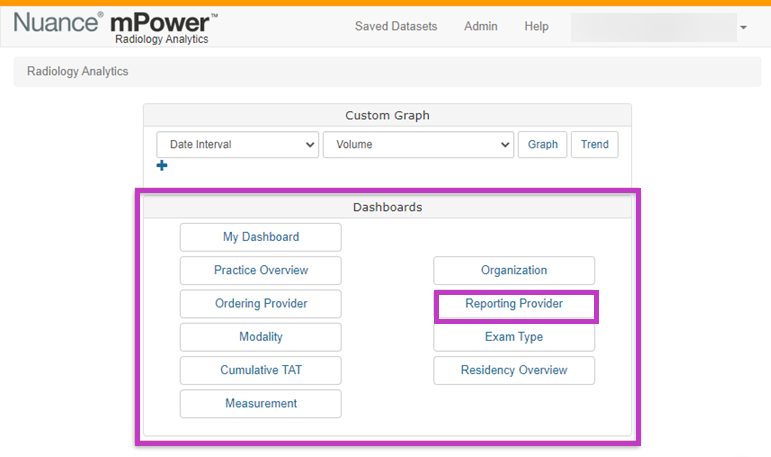Open the Reporting Provider dashboard
771x457 pixels.
(x=514, y=304)
